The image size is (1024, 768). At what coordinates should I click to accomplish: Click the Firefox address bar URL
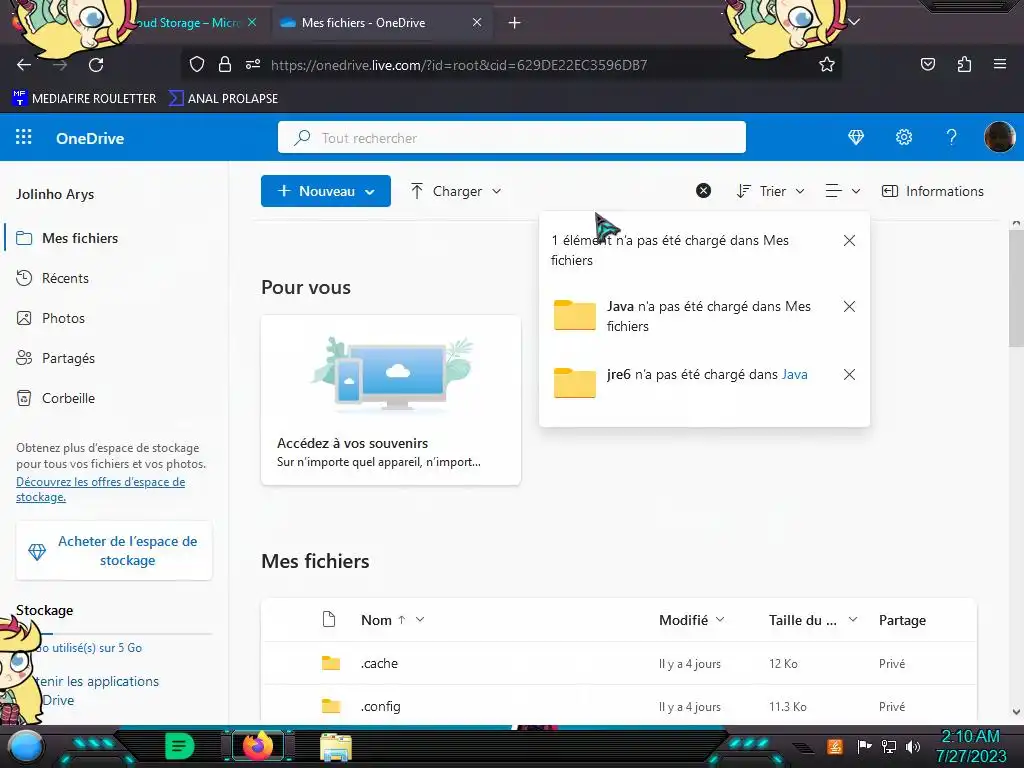(458, 65)
